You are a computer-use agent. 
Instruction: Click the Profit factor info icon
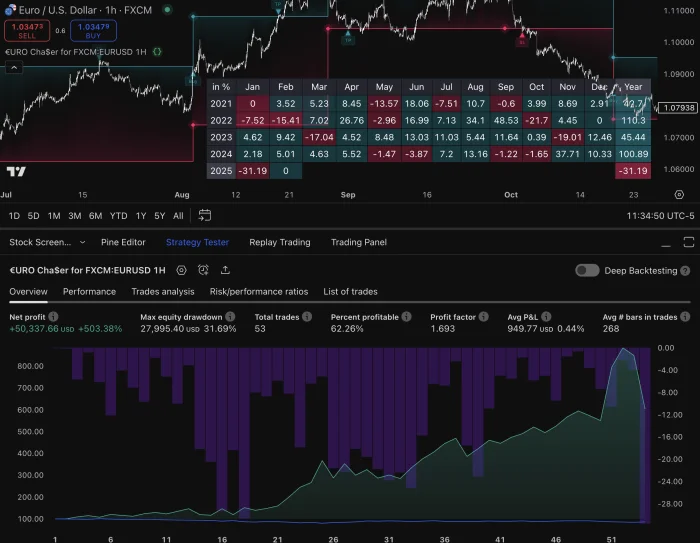[x=484, y=316]
